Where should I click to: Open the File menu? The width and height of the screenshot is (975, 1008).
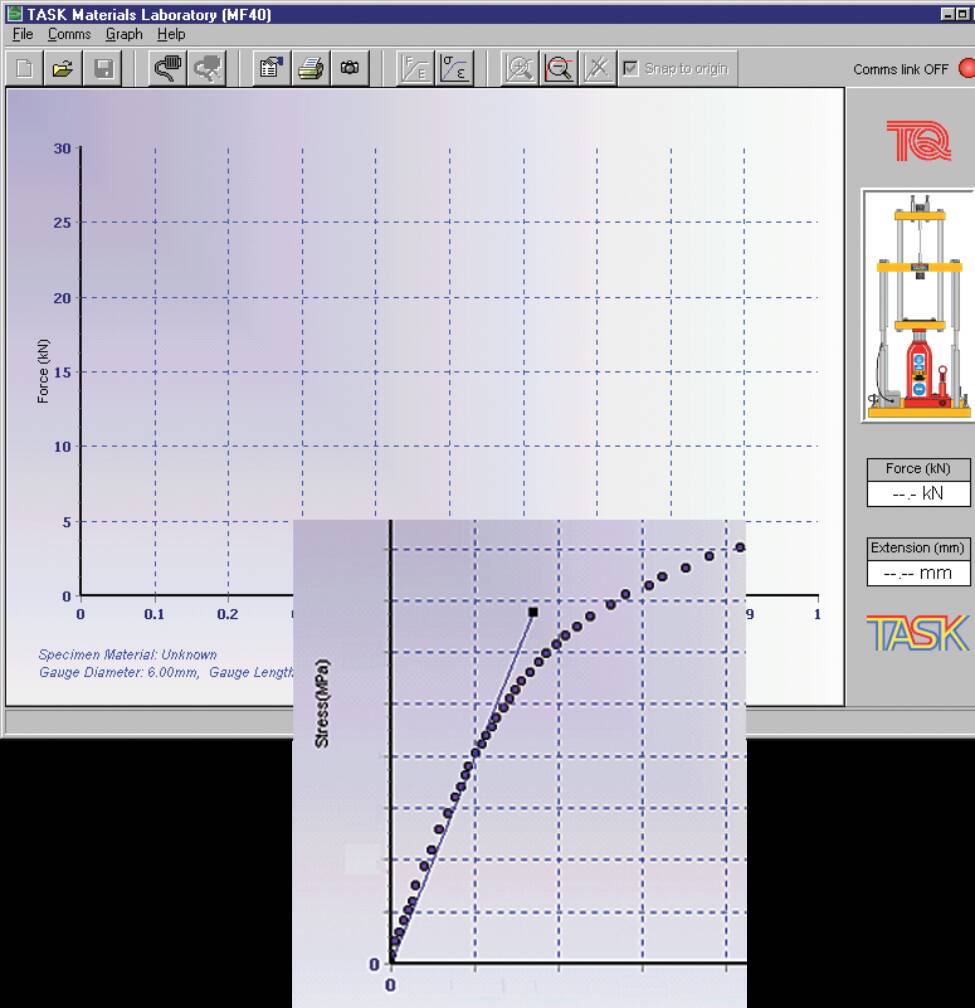[x=20, y=34]
